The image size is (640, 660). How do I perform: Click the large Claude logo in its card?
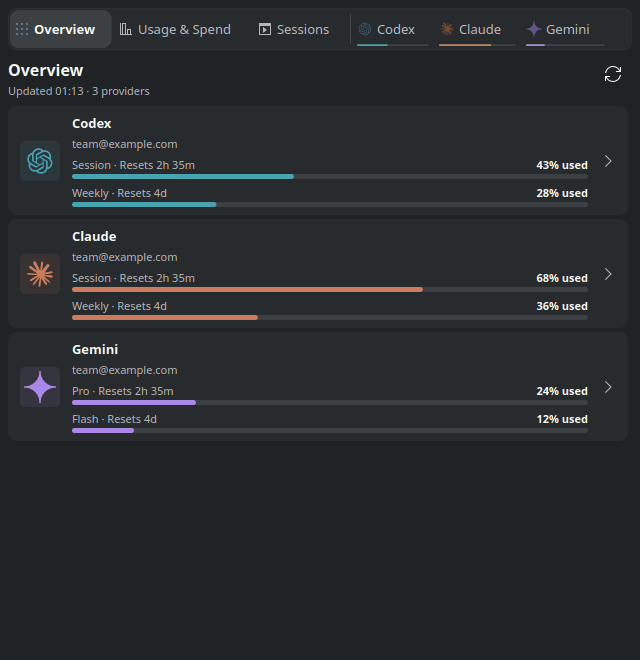(x=40, y=274)
